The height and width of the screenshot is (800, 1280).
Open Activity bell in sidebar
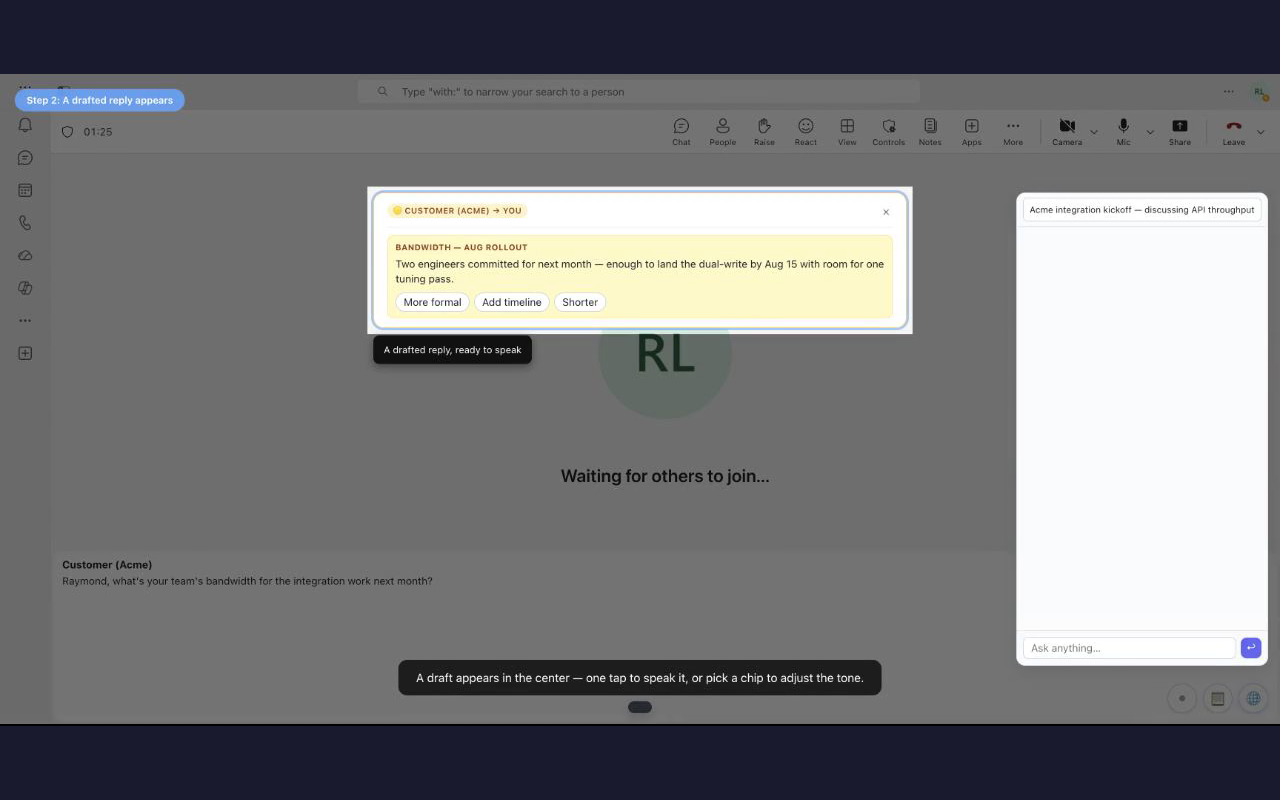pos(25,125)
